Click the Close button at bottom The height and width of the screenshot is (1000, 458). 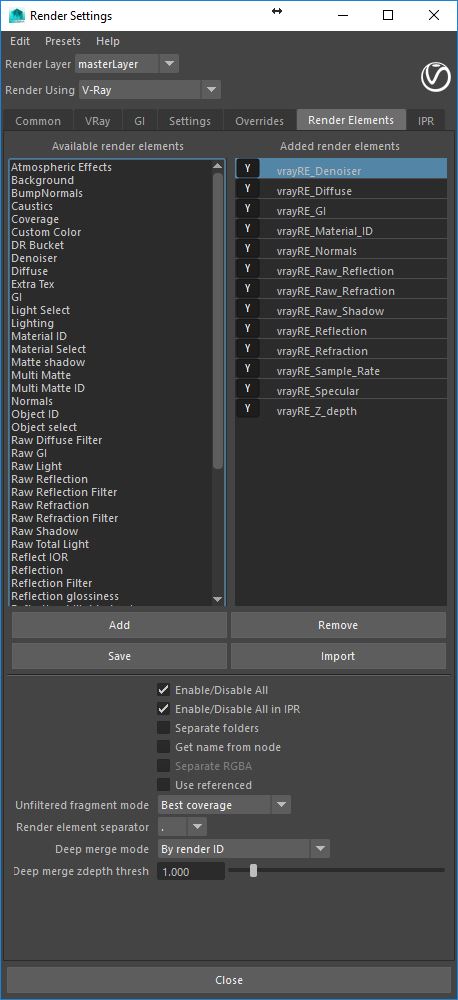(229, 980)
